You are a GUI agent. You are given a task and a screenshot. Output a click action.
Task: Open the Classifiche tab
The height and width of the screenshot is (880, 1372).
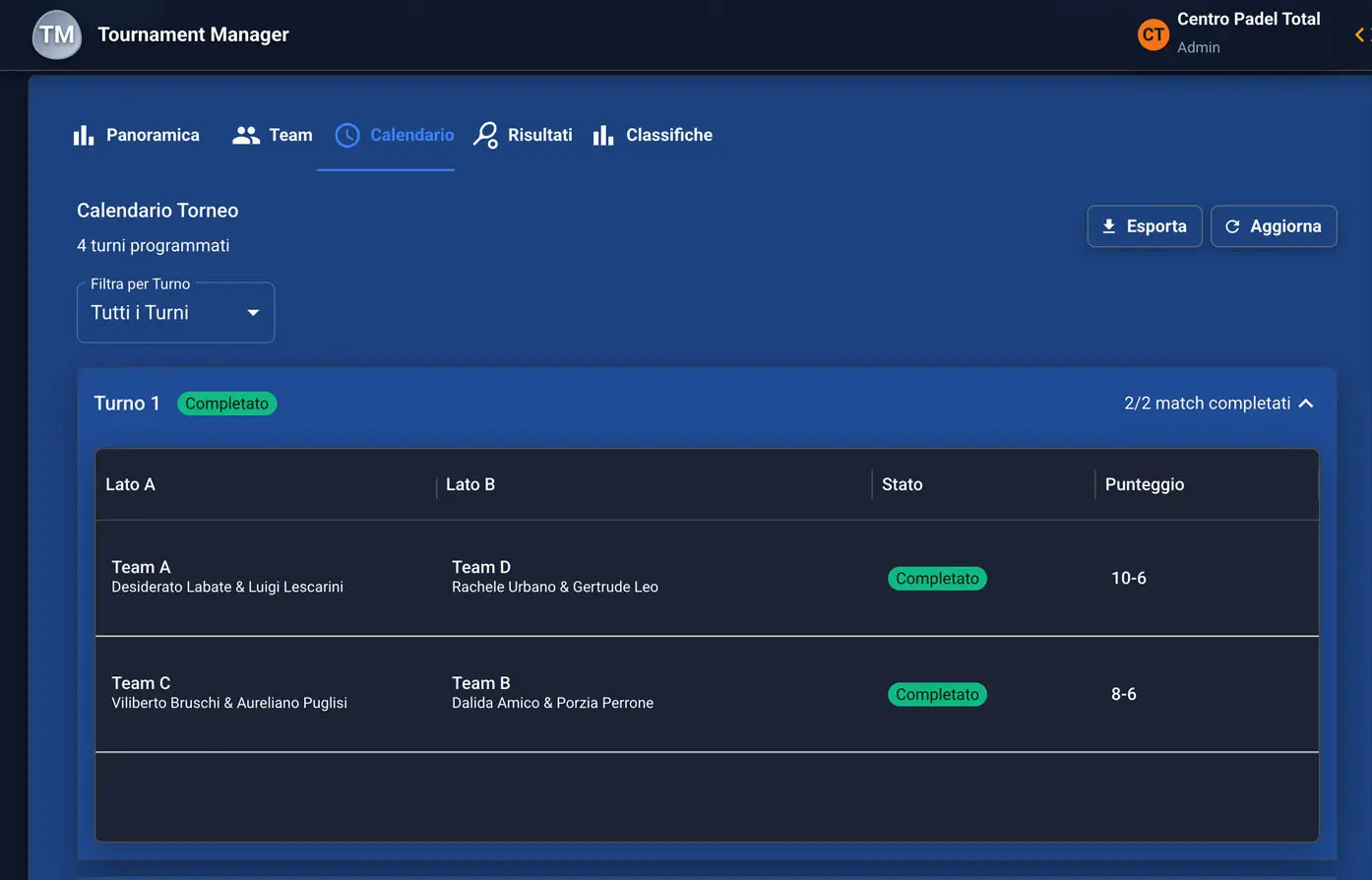(668, 135)
